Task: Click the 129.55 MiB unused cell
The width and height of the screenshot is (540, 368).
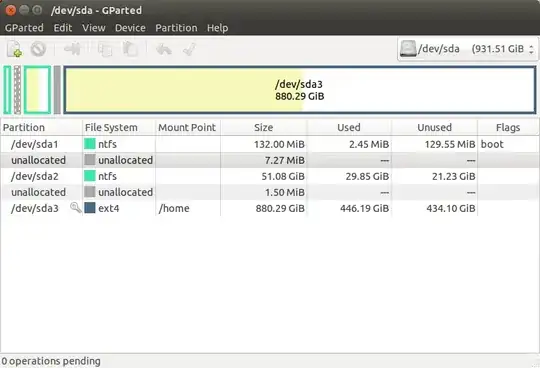Action: (x=450, y=144)
